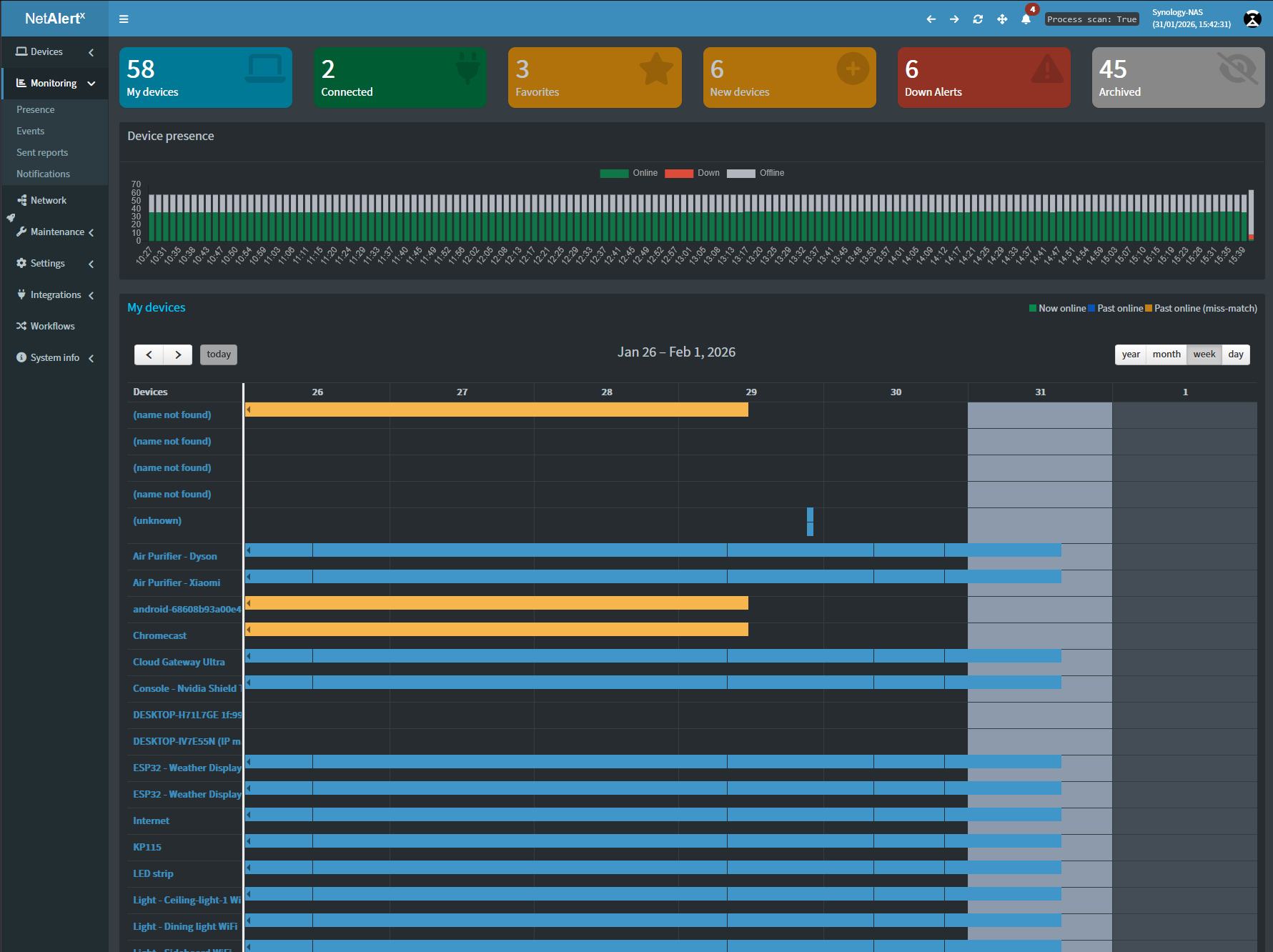The width and height of the screenshot is (1273, 952).
Task: Open the Presence page under Monitoring
Action: tap(36, 109)
